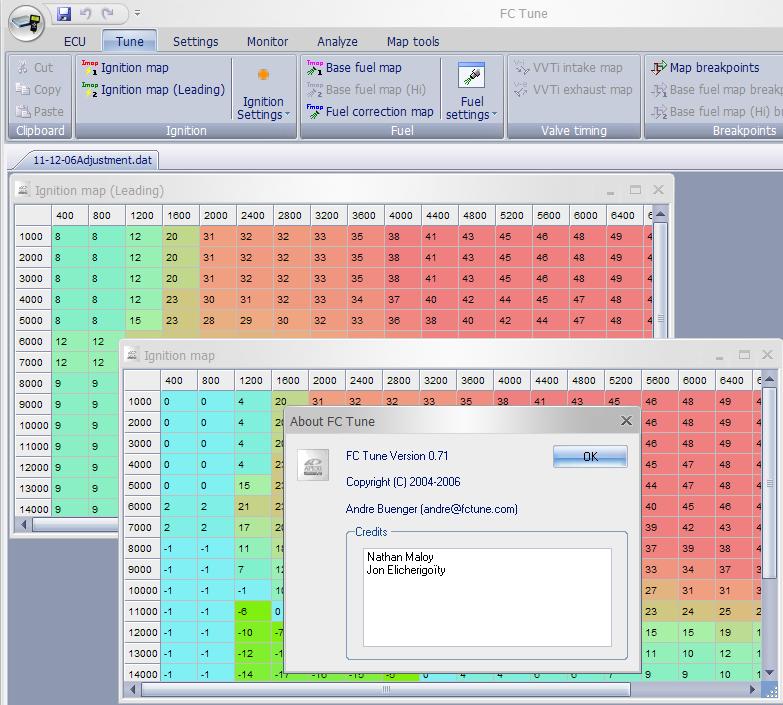Open Map breakpoints in Breakpoints group
The width and height of the screenshot is (783, 705).
pyautogui.click(x=705, y=67)
